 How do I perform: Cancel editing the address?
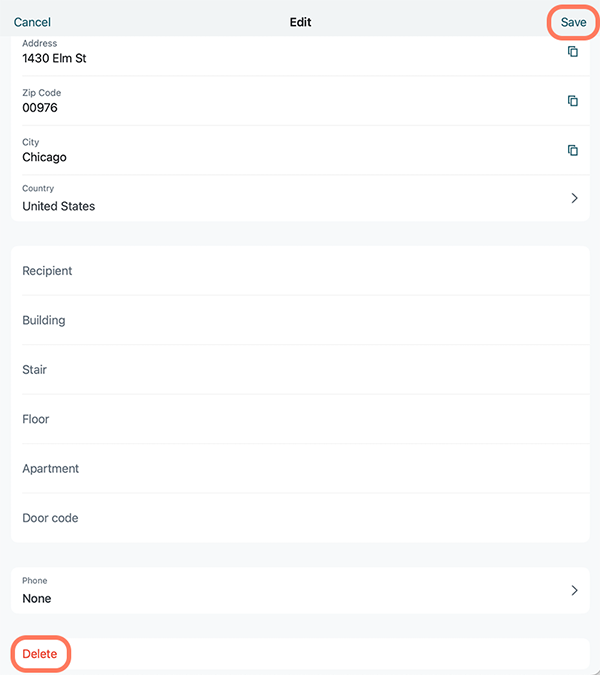(x=32, y=22)
